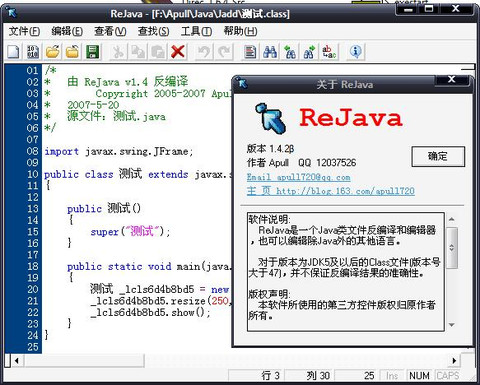The height and width of the screenshot is (385, 480).
Task: Click line number 08 in the gutter
Action: tap(33, 151)
